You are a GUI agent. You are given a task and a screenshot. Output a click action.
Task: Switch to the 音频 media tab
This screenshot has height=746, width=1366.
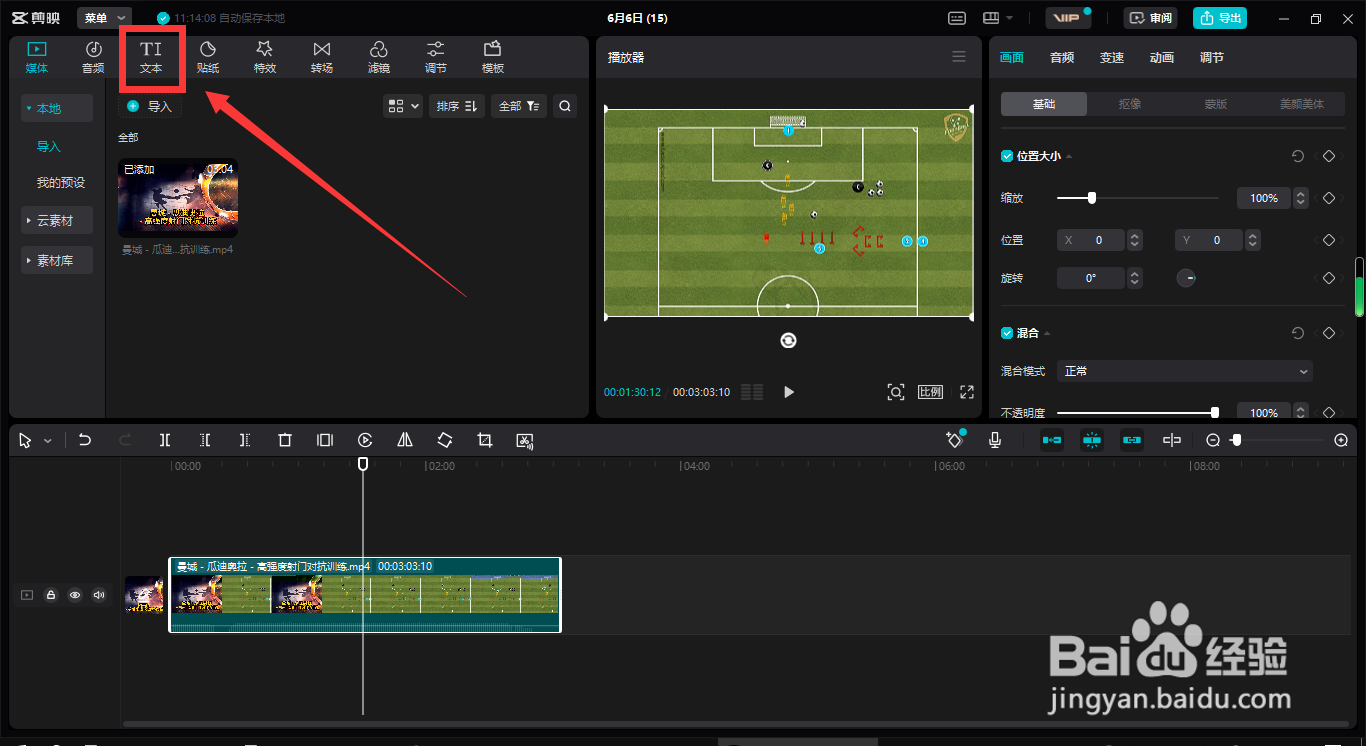coord(93,57)
